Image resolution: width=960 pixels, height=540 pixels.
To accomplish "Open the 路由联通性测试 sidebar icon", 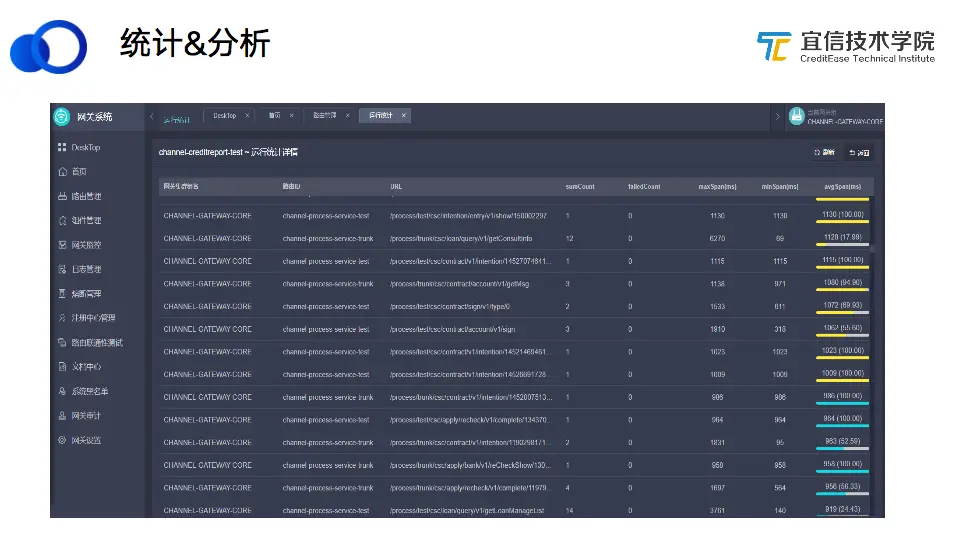I will (x=62, y=342).
